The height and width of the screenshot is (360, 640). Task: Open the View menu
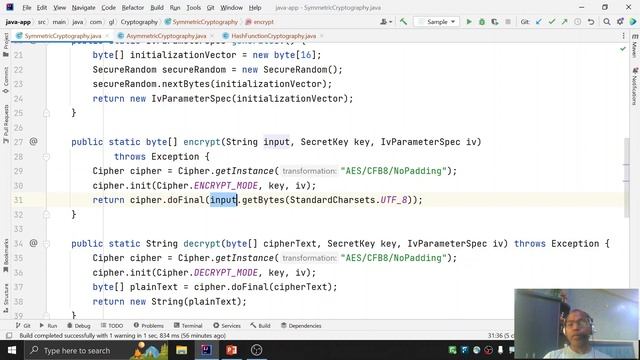click(59, 8)
